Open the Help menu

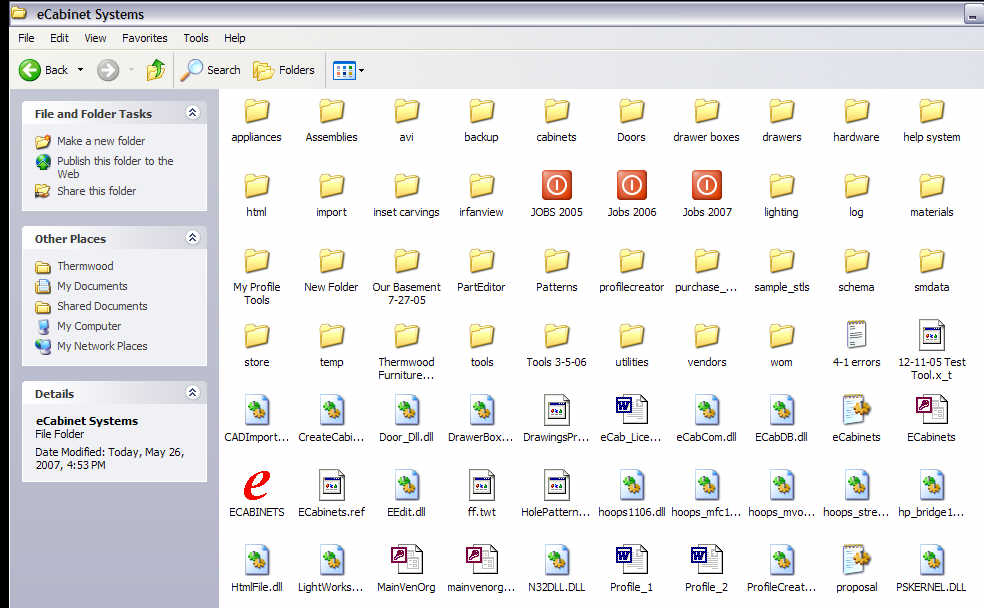pyautogui.click(x=235, y=38)
